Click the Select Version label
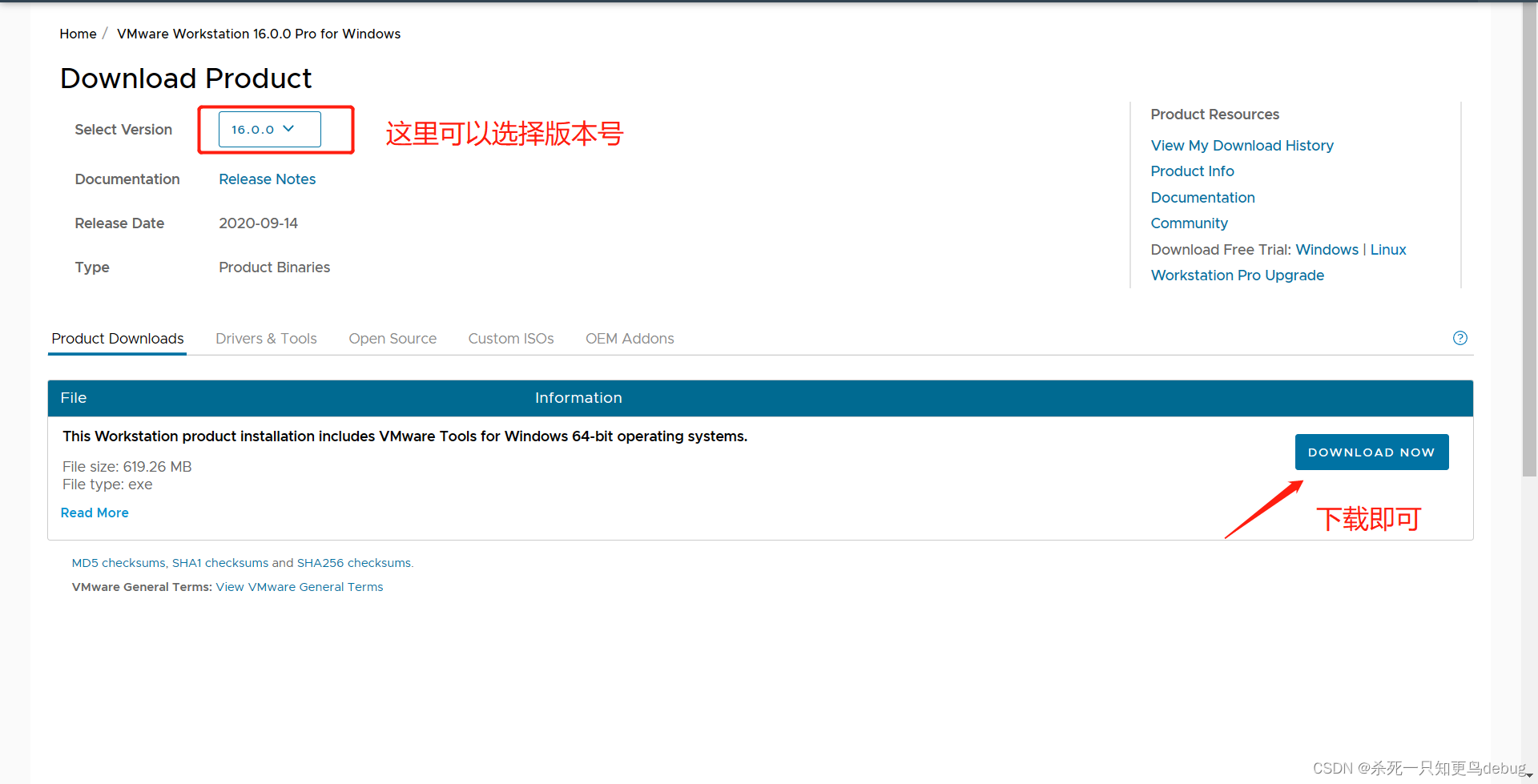The image size is (1538, 784). click(123, 130)
